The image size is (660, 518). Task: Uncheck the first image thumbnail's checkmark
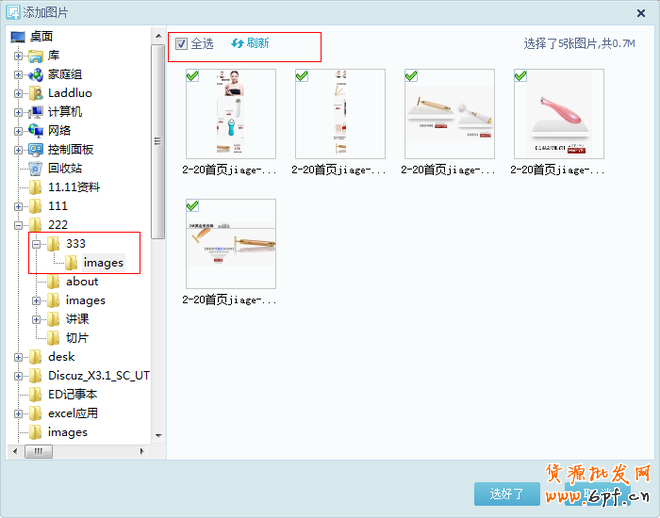click(x=192, y=75)
